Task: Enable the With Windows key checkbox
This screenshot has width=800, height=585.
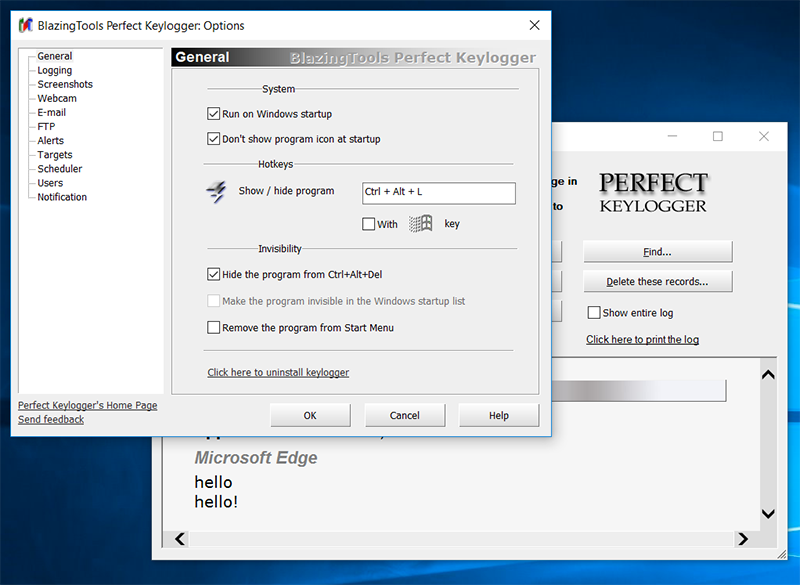Action: [368, 224]
